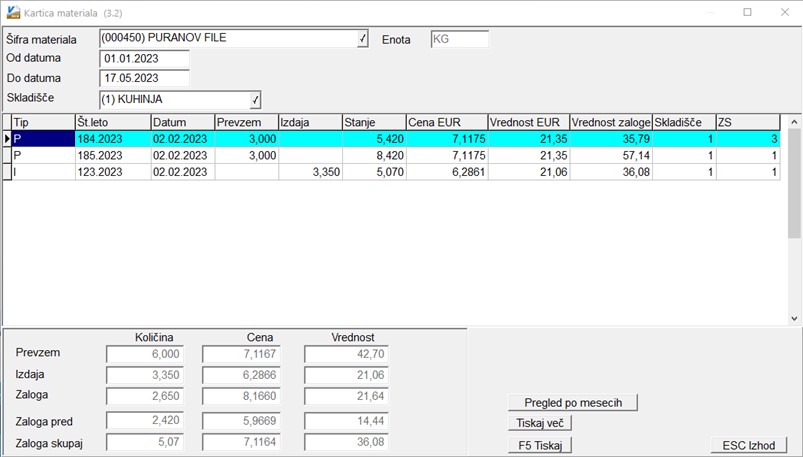Click the Tiskaj več button
Image resolution: width=803 pixels, height=457 pixels.
(539, 423)
